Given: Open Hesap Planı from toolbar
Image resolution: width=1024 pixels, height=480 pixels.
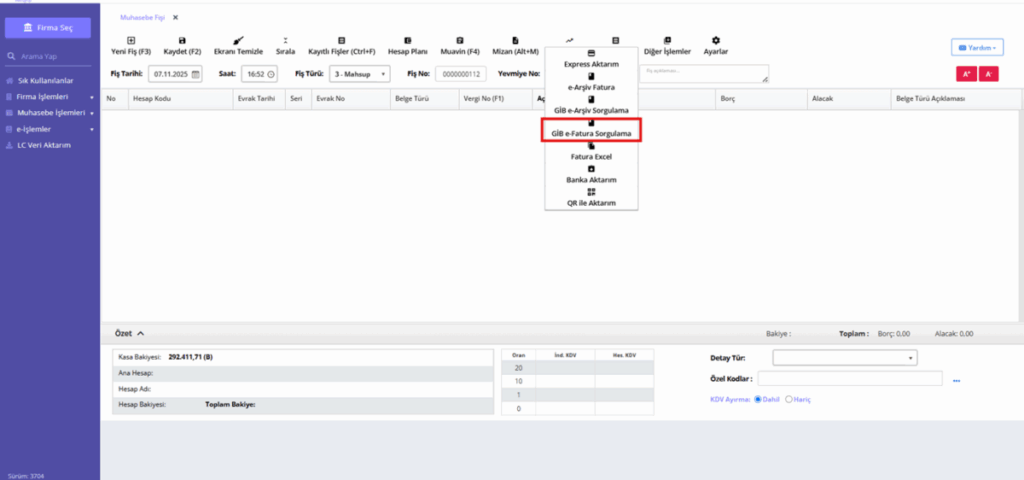Looking at the screenshot, I should click(408, 40).
